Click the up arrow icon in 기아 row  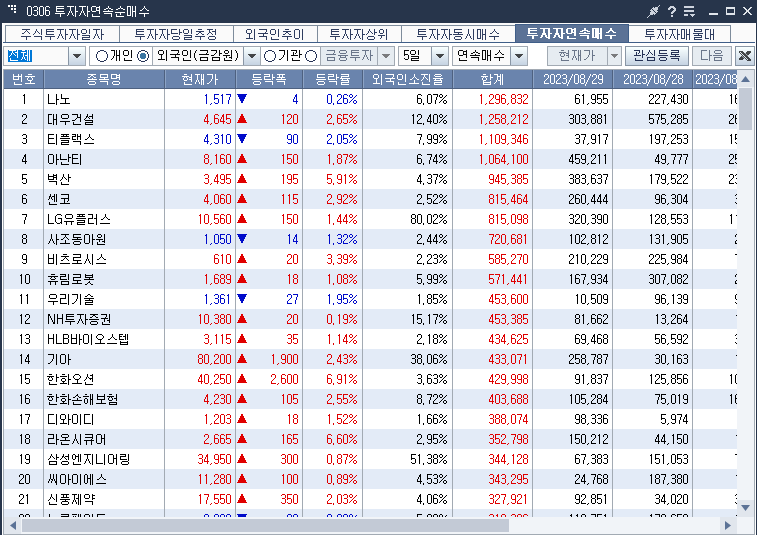tap(242, 359)
